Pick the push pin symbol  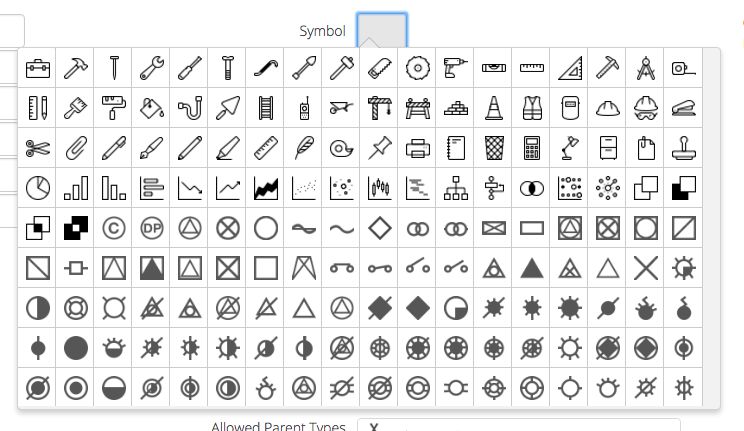(x=380, y=148)
